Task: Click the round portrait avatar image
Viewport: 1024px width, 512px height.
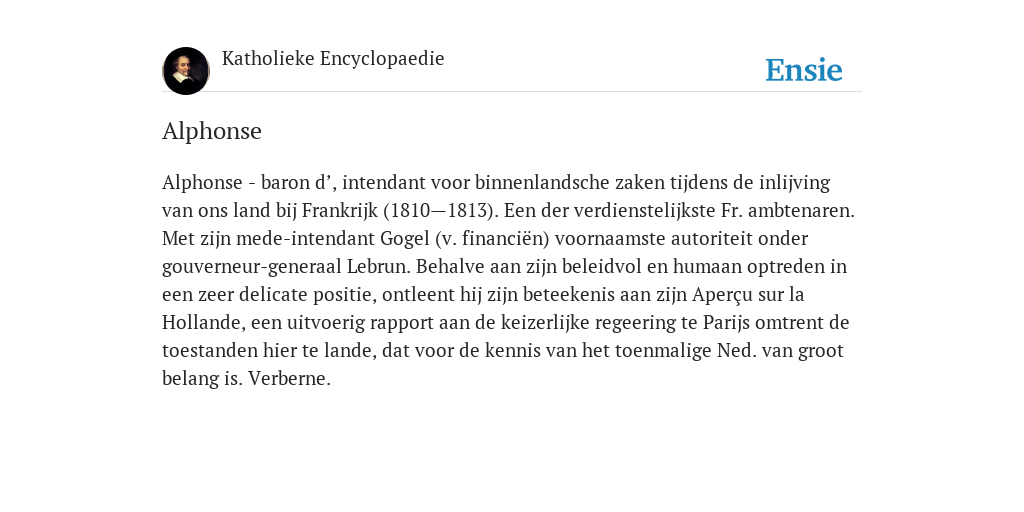Action: pos(185,71)
